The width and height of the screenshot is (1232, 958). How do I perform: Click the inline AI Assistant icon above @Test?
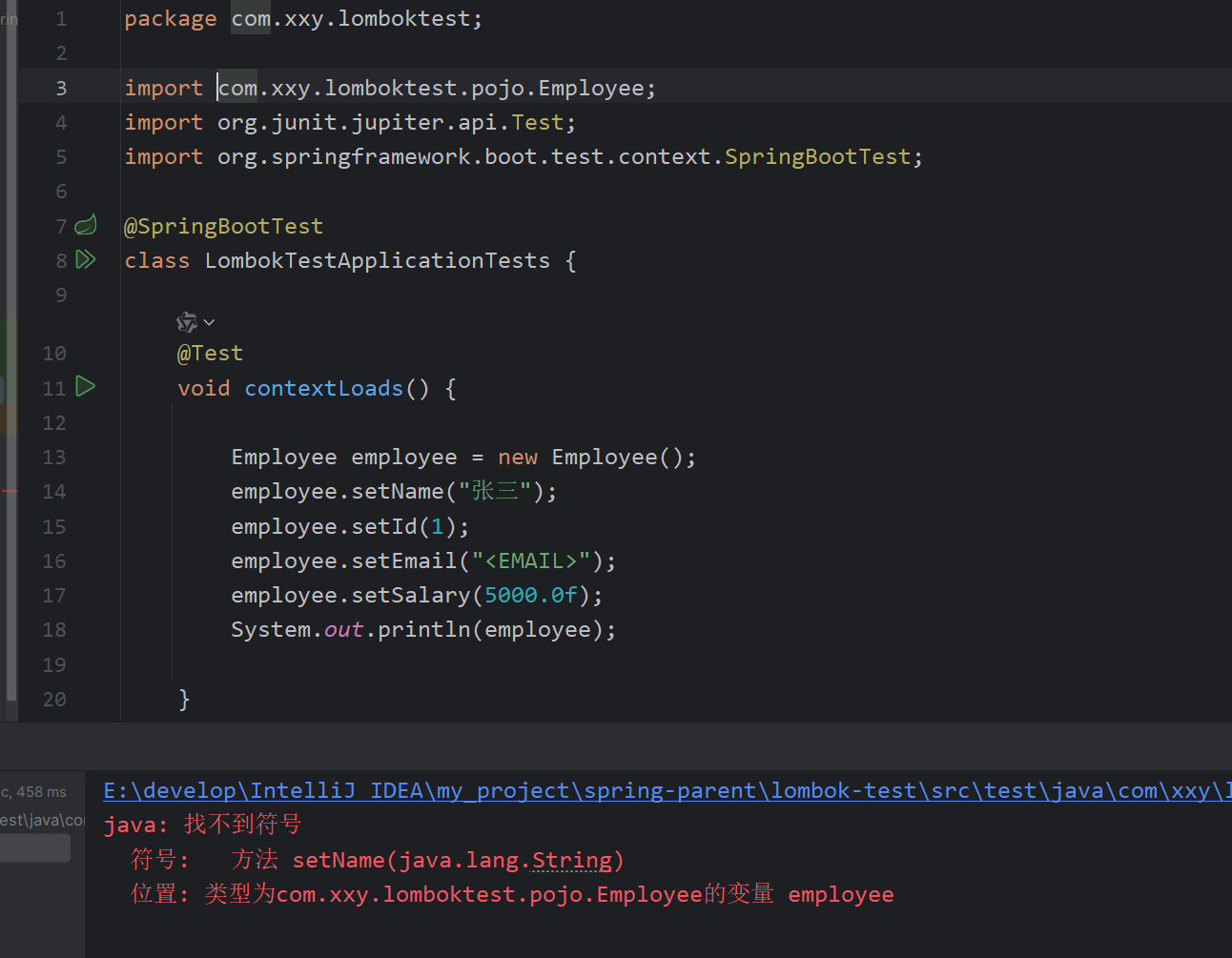187,322
